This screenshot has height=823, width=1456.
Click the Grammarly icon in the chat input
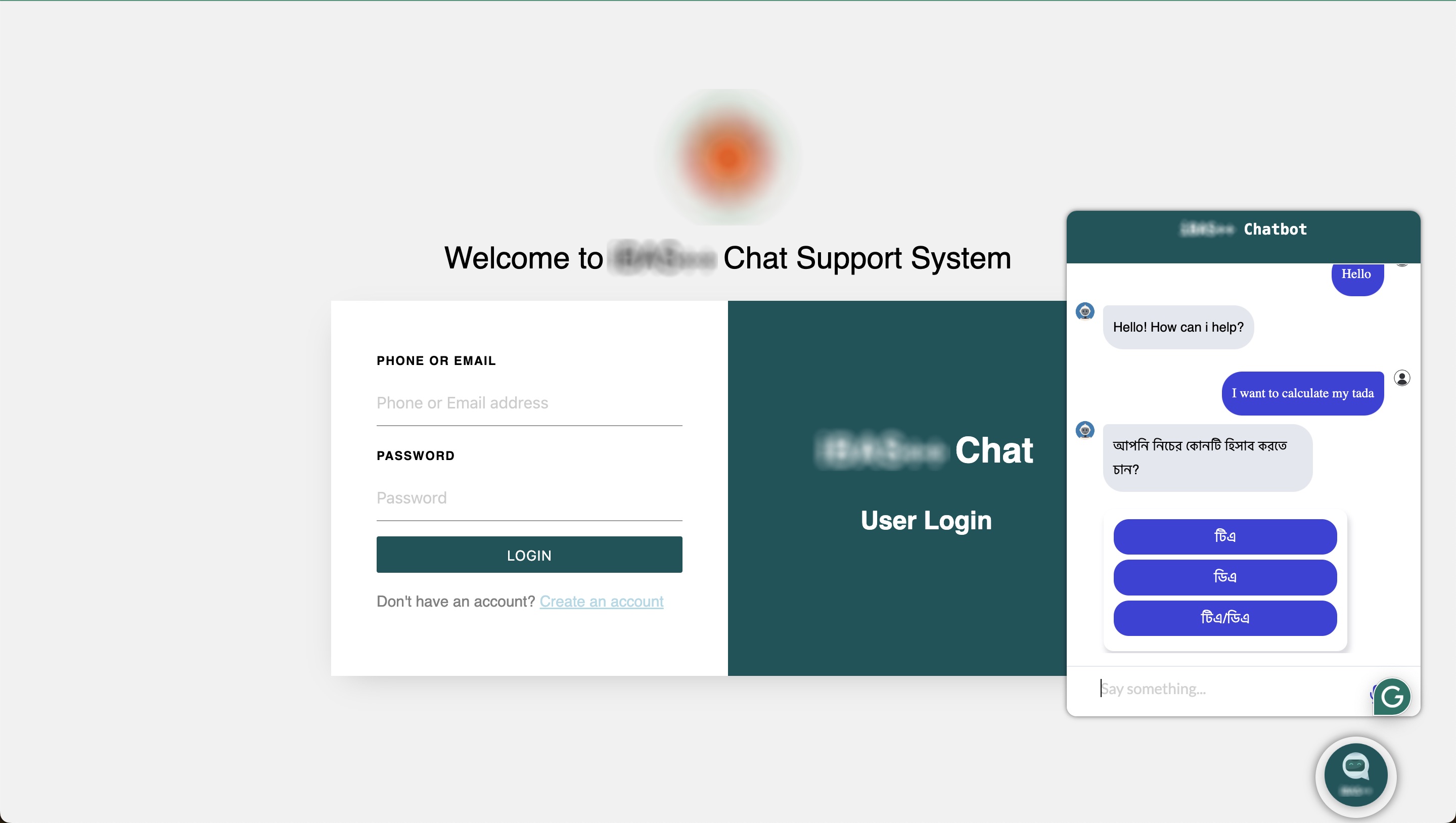[x=1392, y=697]
